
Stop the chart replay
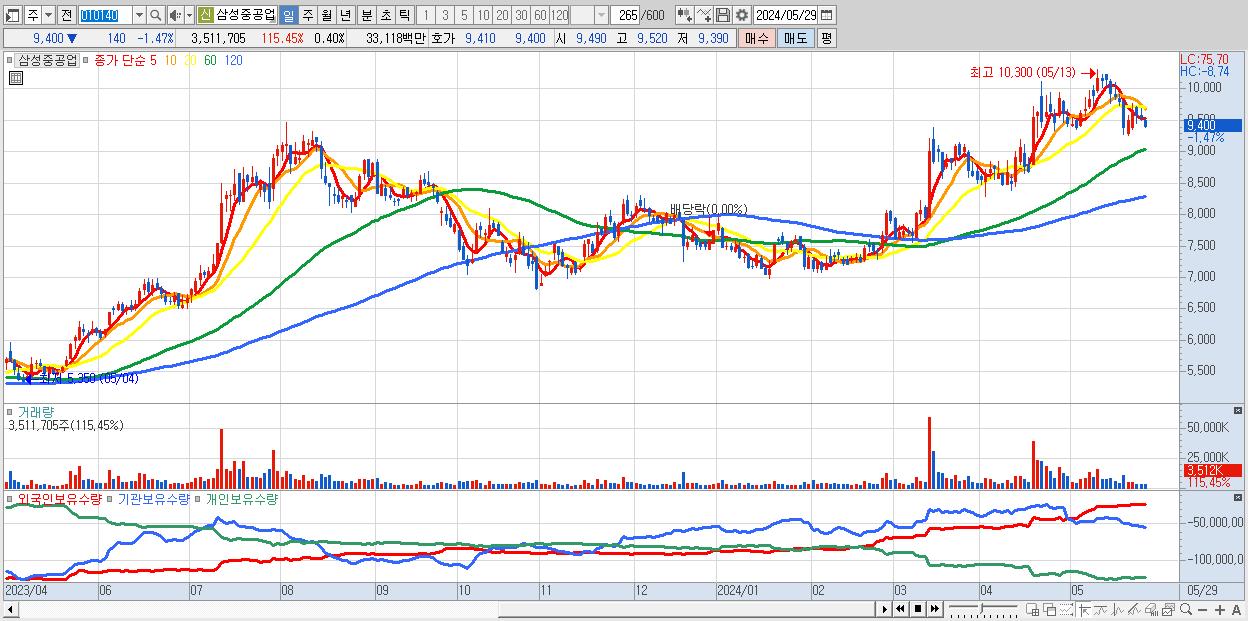(918, 609)
